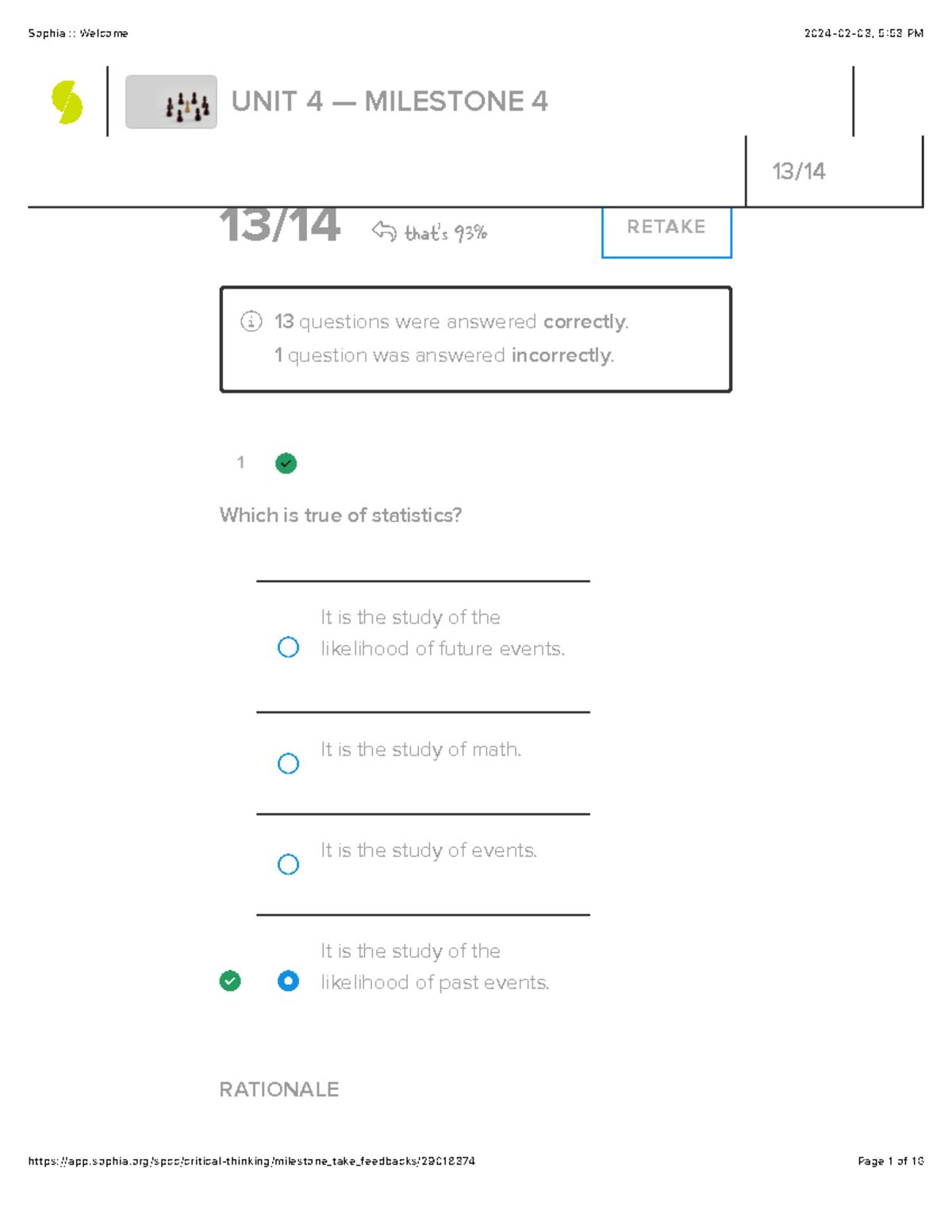
Task: Select 'It is the study of events'
Action: (288, 865)
